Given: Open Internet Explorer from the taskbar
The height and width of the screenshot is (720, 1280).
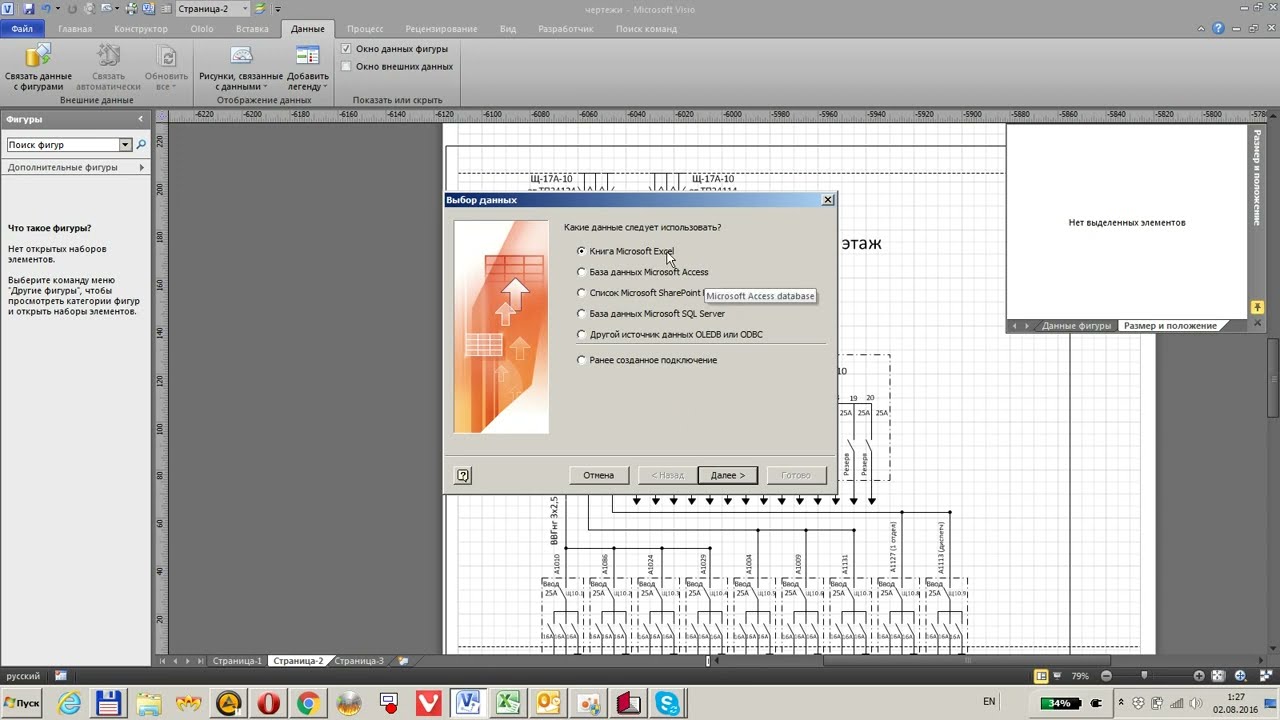Looking at the screenshot, I should coord(69,703).
